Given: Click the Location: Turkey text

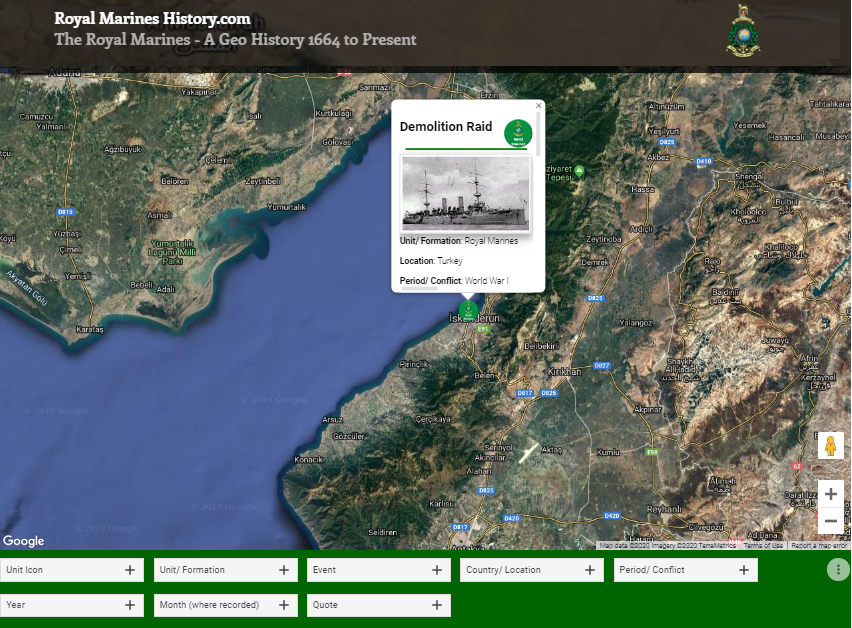Looking at the screenshot, I should pyautogui.click(x=431, y=261).
